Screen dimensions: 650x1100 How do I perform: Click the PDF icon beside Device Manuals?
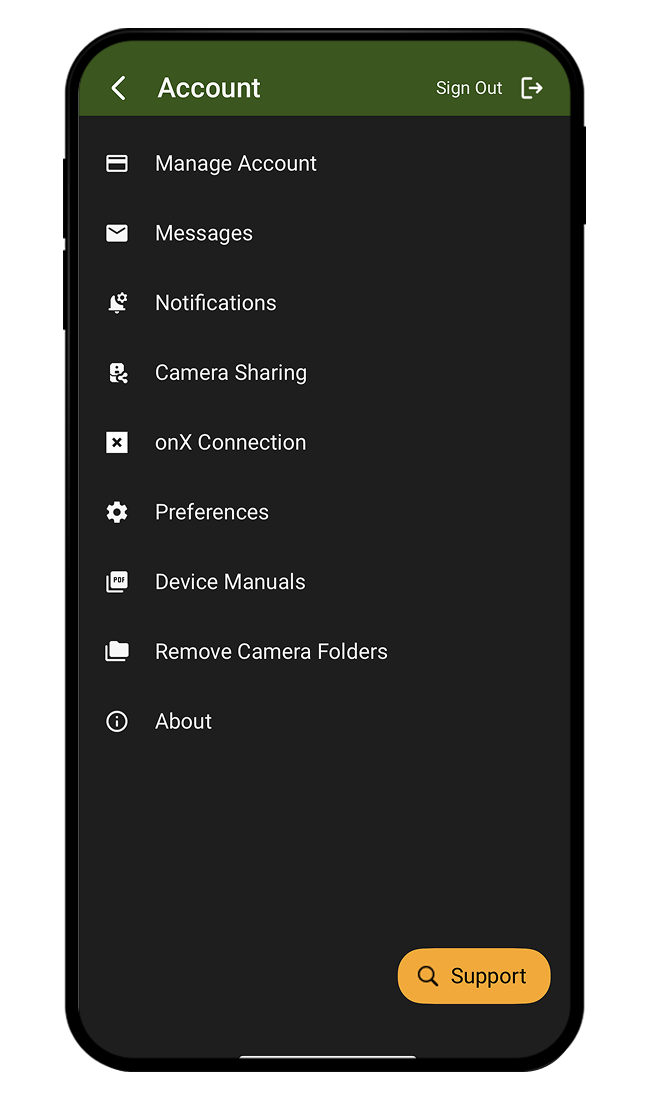pyautogui.click(x=117, y=582)
